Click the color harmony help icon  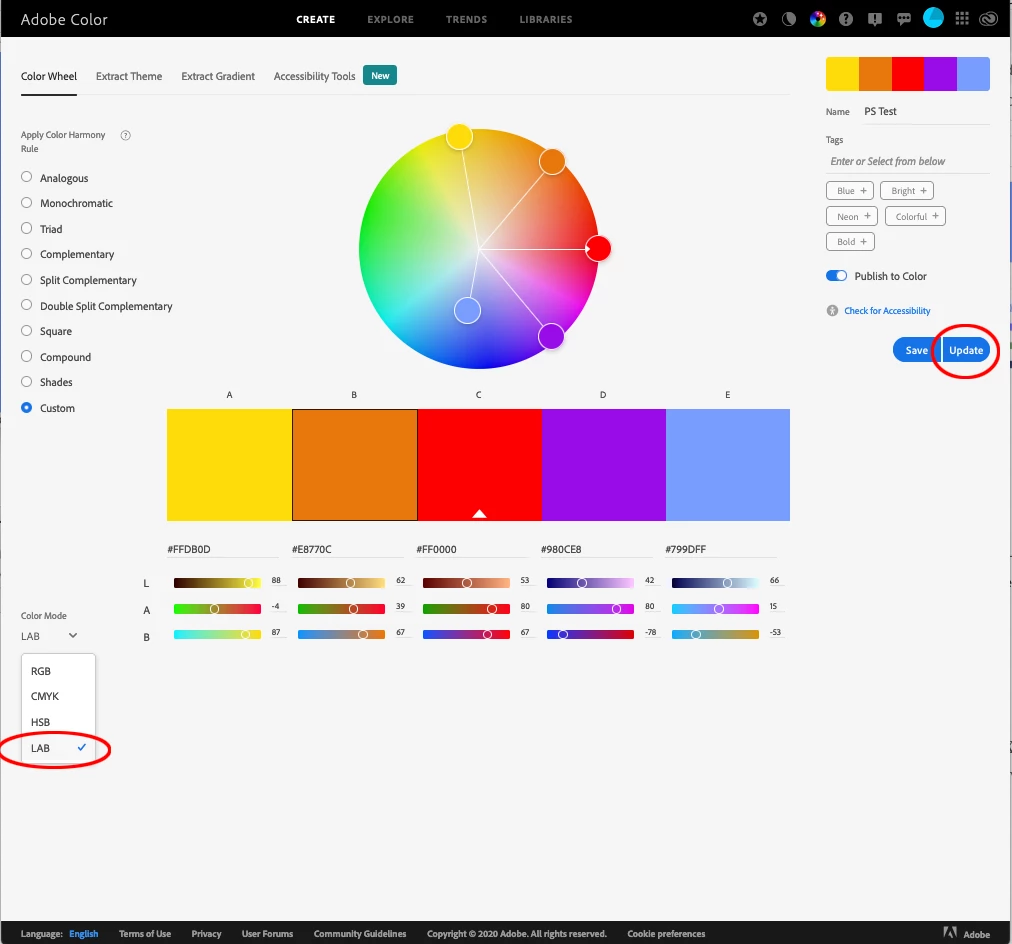[x=126, y=135]
